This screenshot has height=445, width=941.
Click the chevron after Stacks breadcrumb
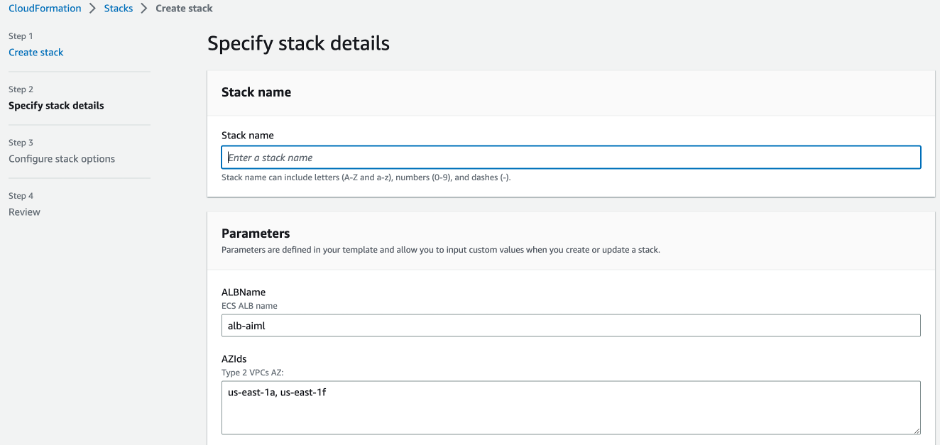click(x=143, y=8)
